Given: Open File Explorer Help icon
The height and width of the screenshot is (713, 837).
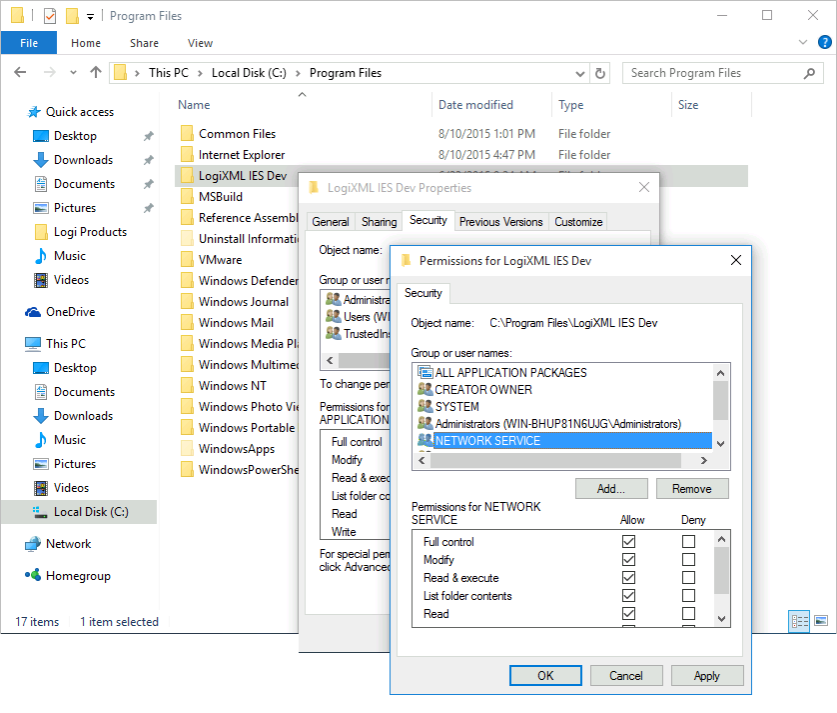Looking at the screenshot, I should click(824, 42).
